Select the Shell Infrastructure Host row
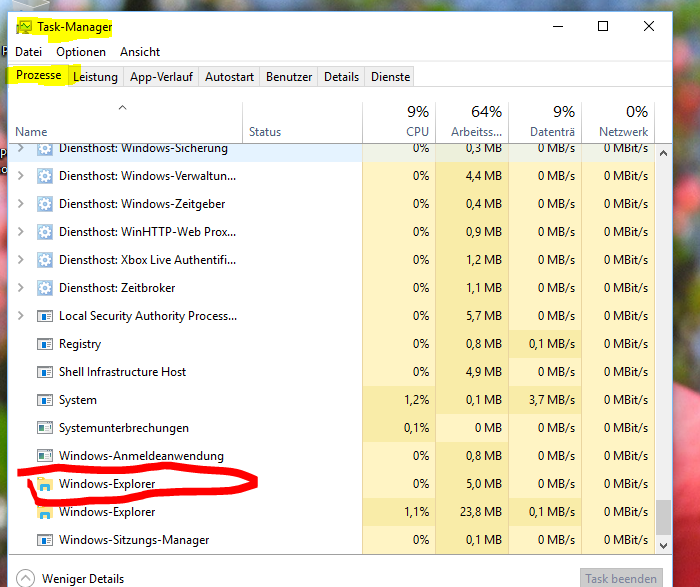The height and width of the screenshot is (587, 700). pos(331,372)
